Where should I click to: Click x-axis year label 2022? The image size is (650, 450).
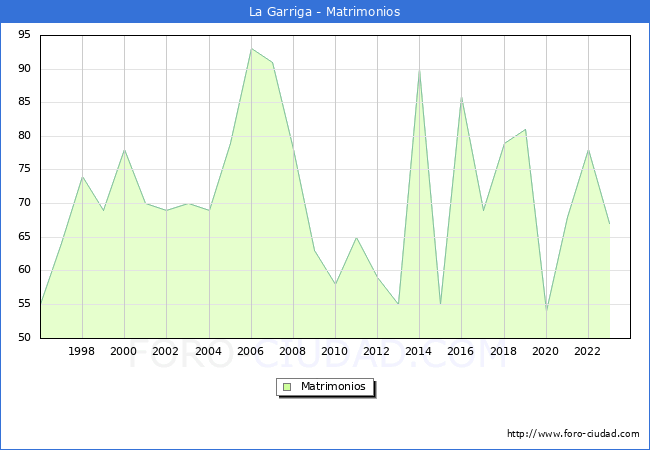[x=587, y=351]
